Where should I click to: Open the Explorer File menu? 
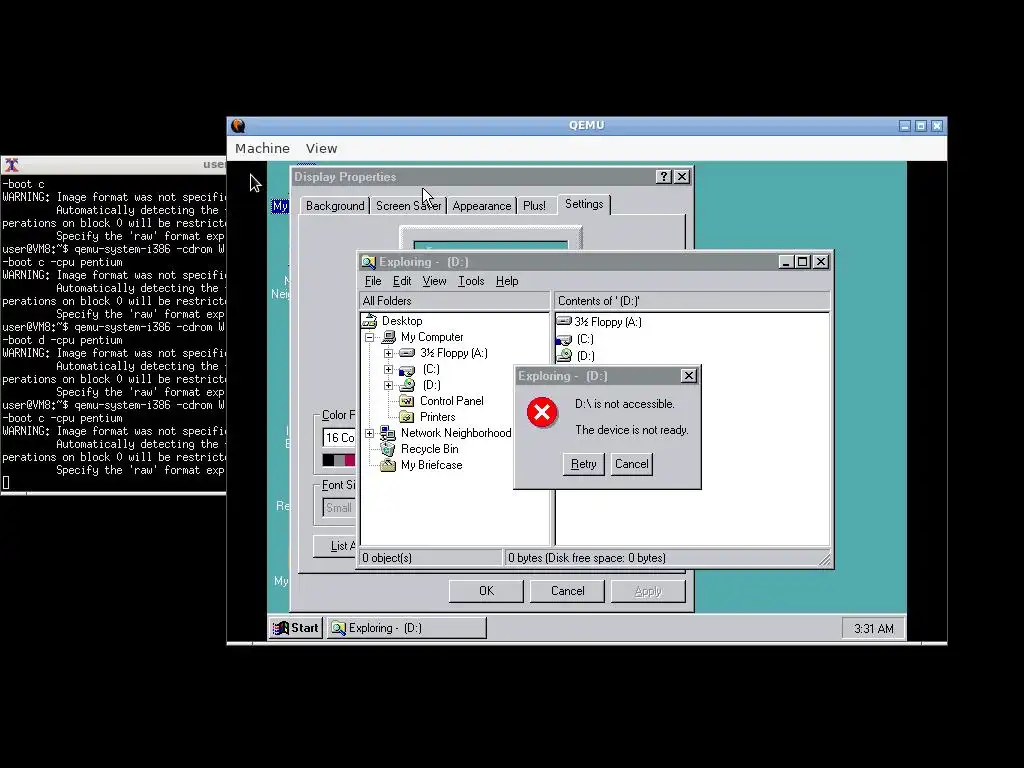pyautogui.click(x=373, y=281)
